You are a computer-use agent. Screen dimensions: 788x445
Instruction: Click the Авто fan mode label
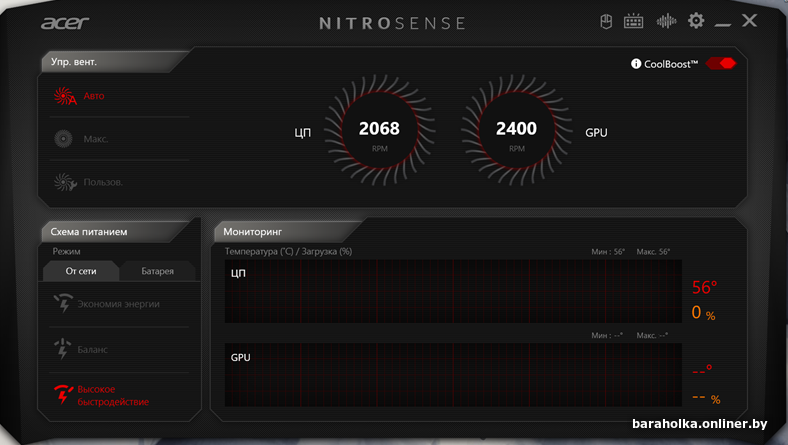[x=94, y=96]
